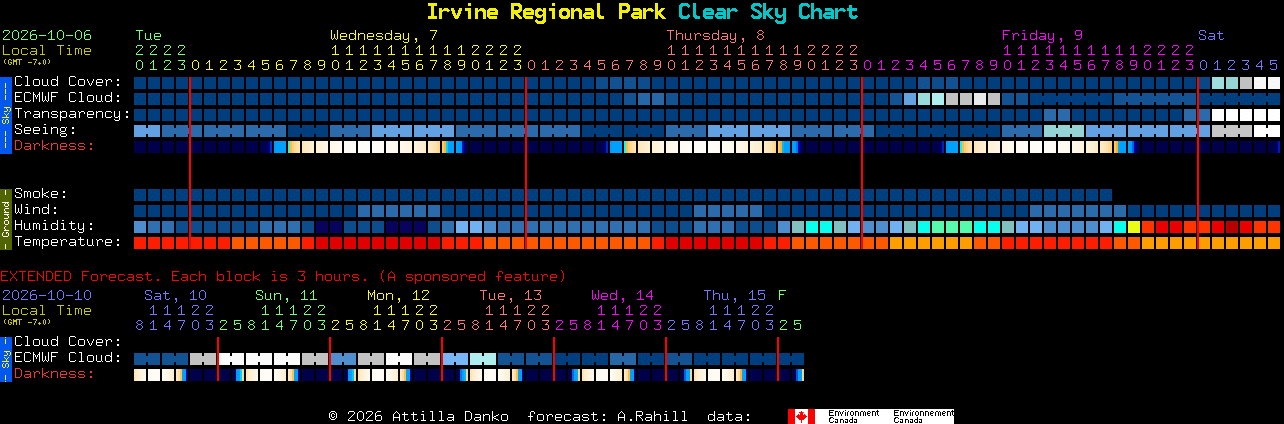This screenshot has height=424, width=1284.
Task: Click the Darkness label in extended forecast
Action: [54, 374]
